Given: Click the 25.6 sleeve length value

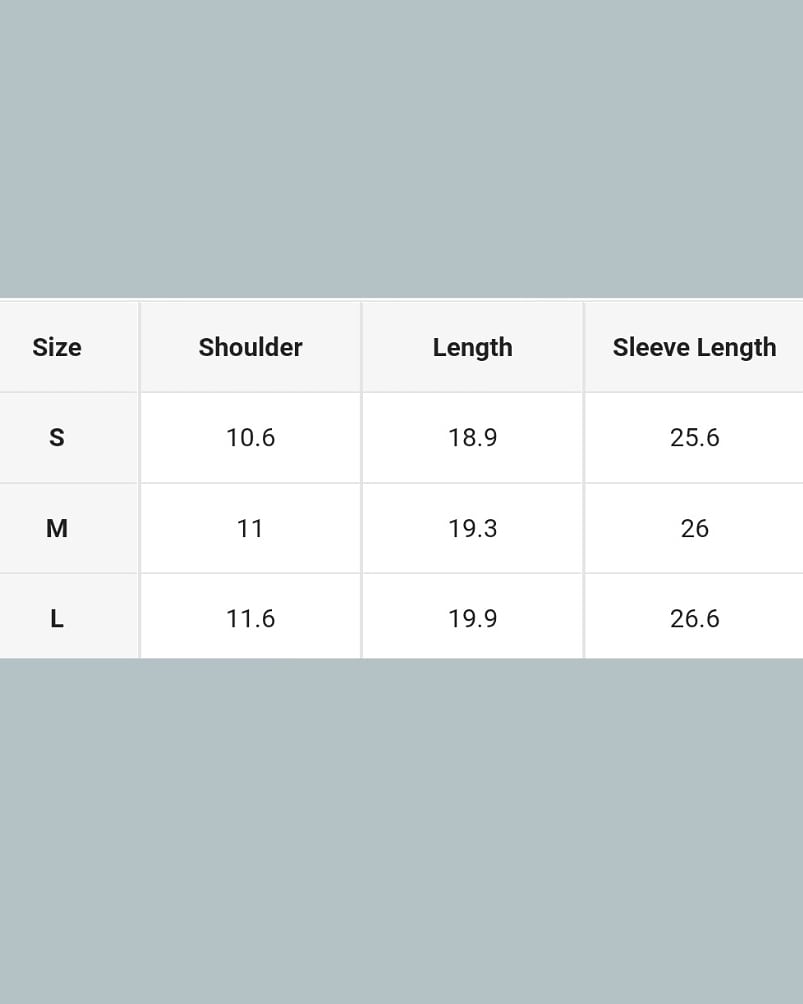Looking at the screenshot, I should click(694, 437).
